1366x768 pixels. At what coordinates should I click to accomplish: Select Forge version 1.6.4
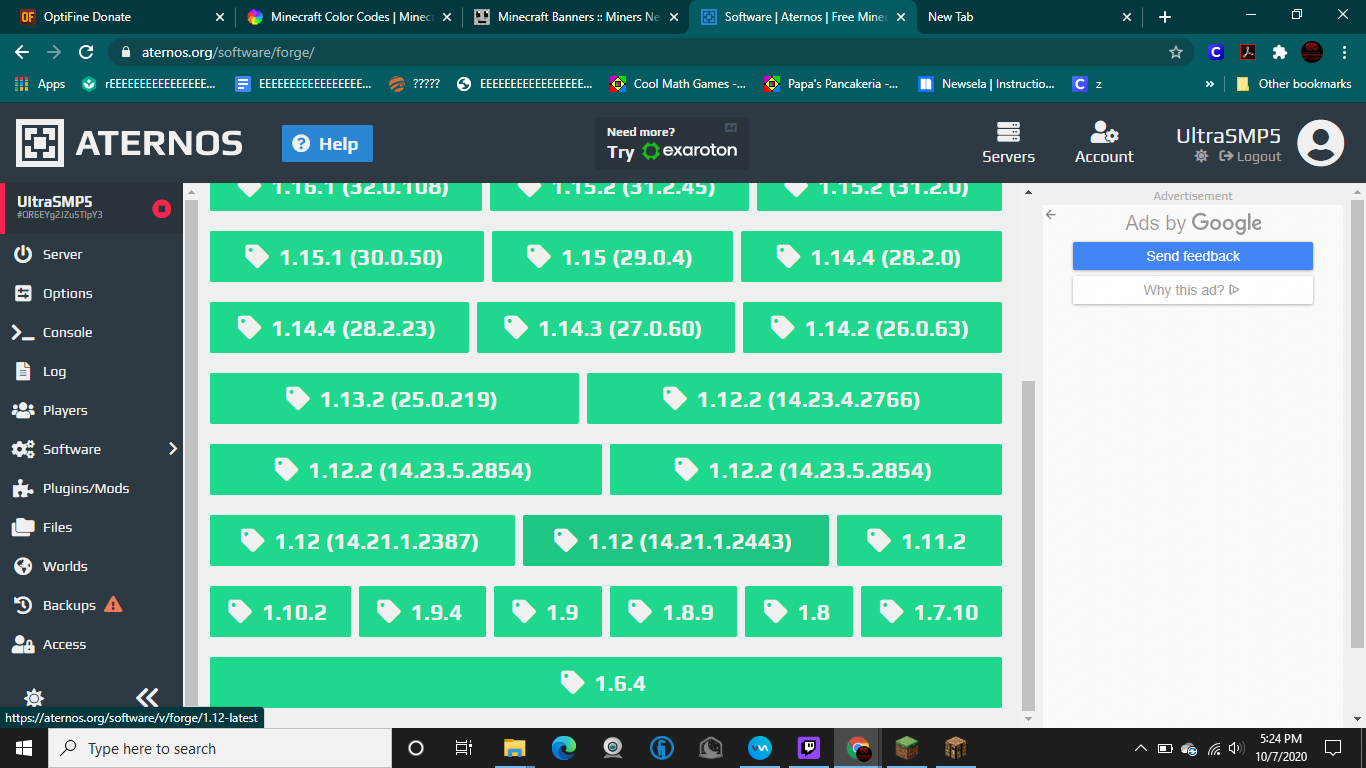606,683
